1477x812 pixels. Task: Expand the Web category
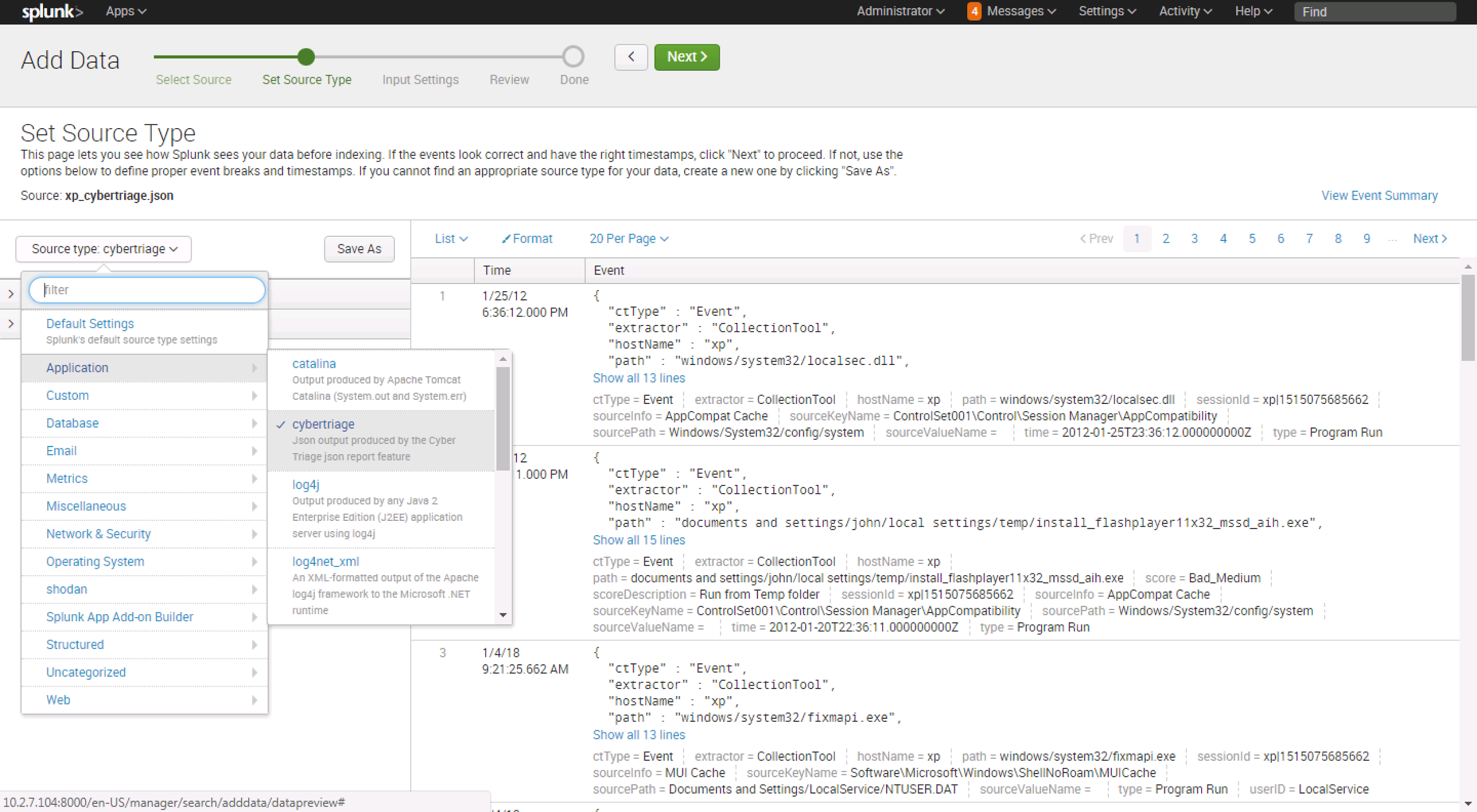144,701
